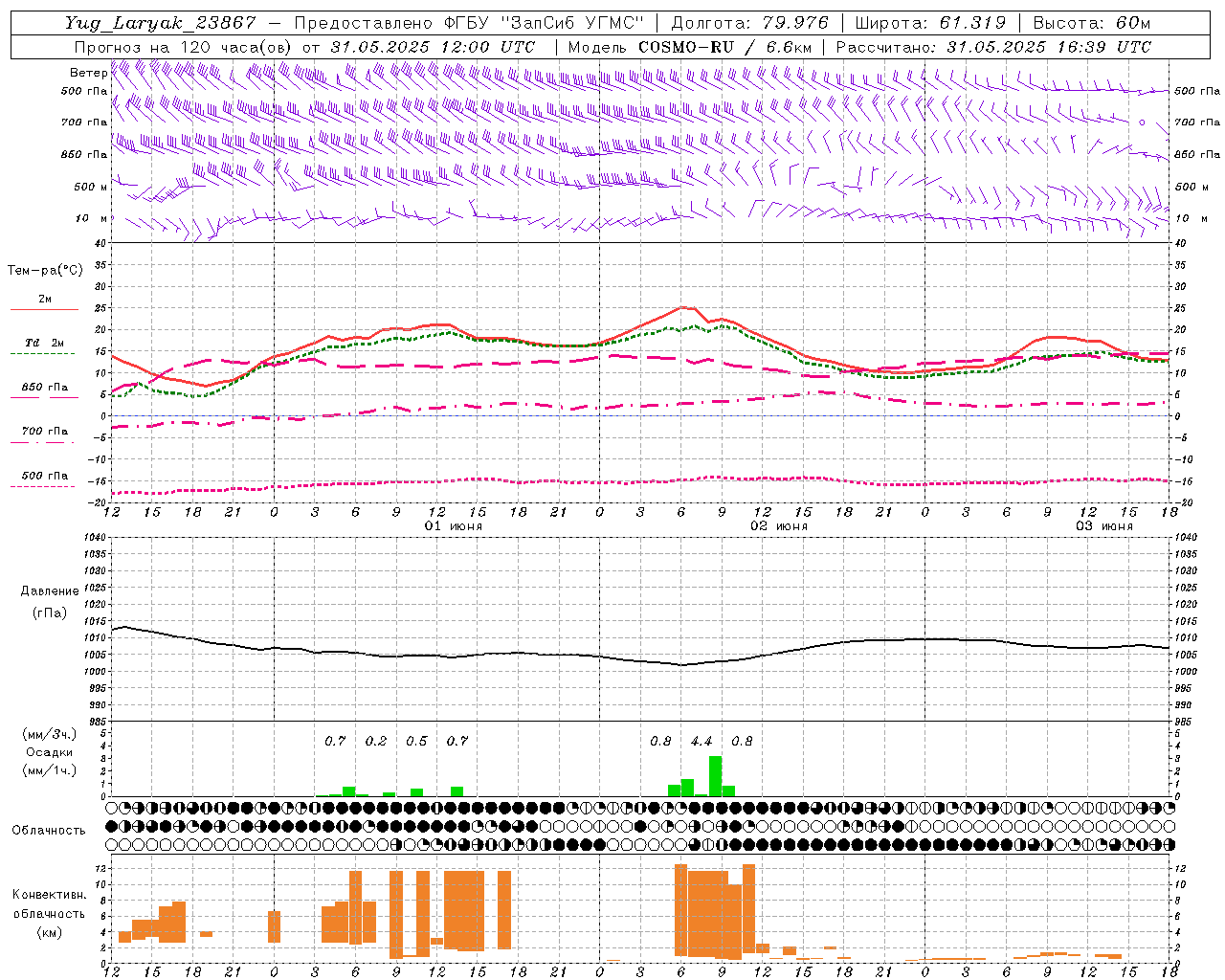Viewport: 1225px width, 980px height.
Task: Click the '(гПа)' unit label under Давление
Action: pos(50,613)
